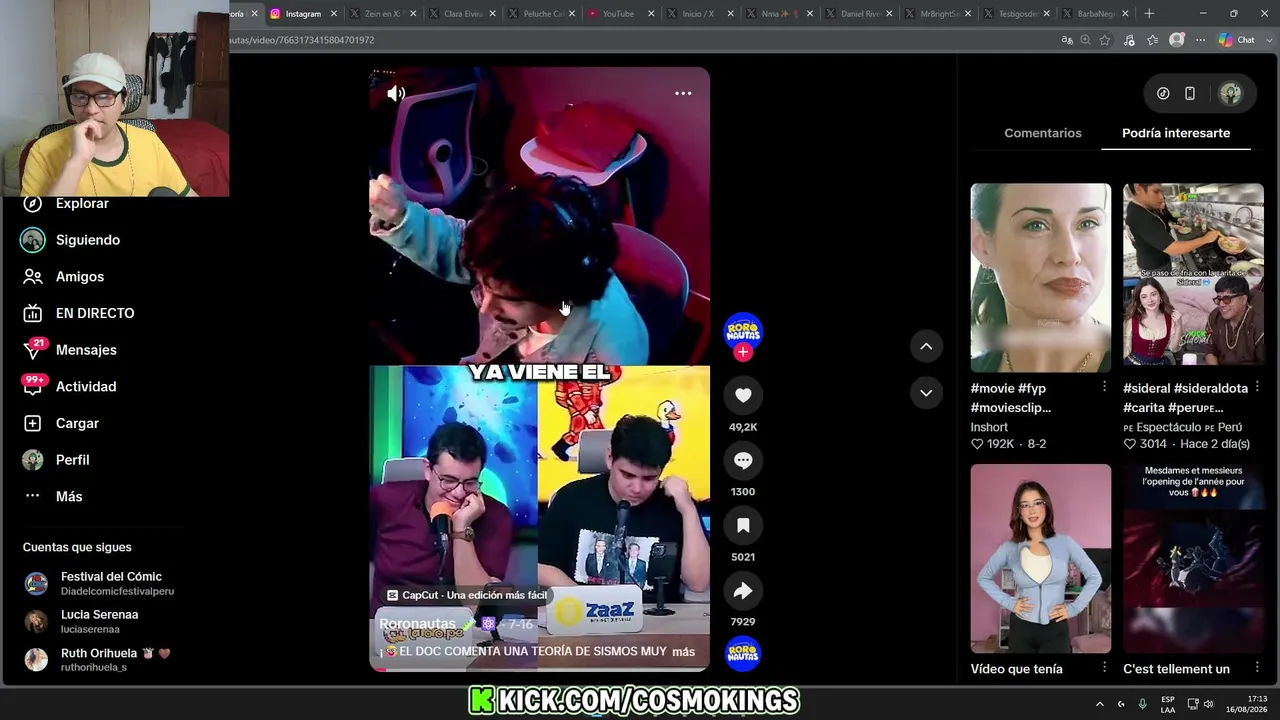
Task: Open EN DIRECTO live section
Action: pos(95,313)
